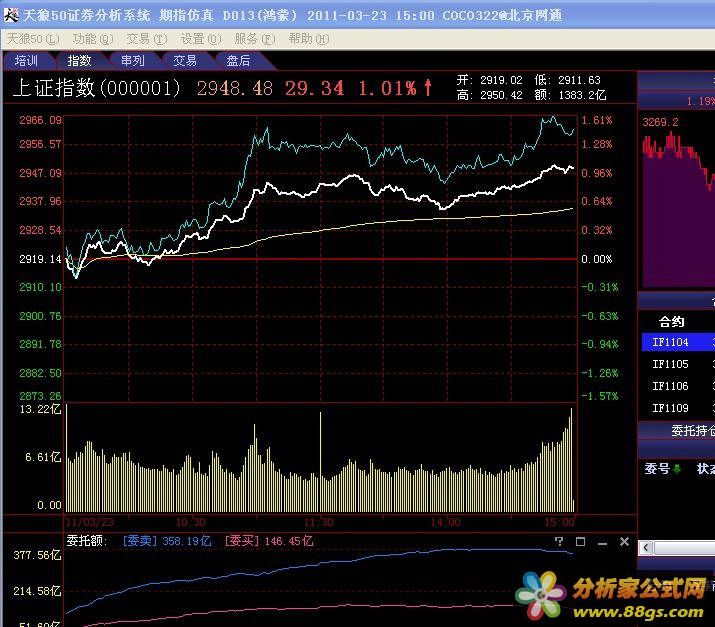Open the 天狼50(L) menu

[x=32, y=39]
